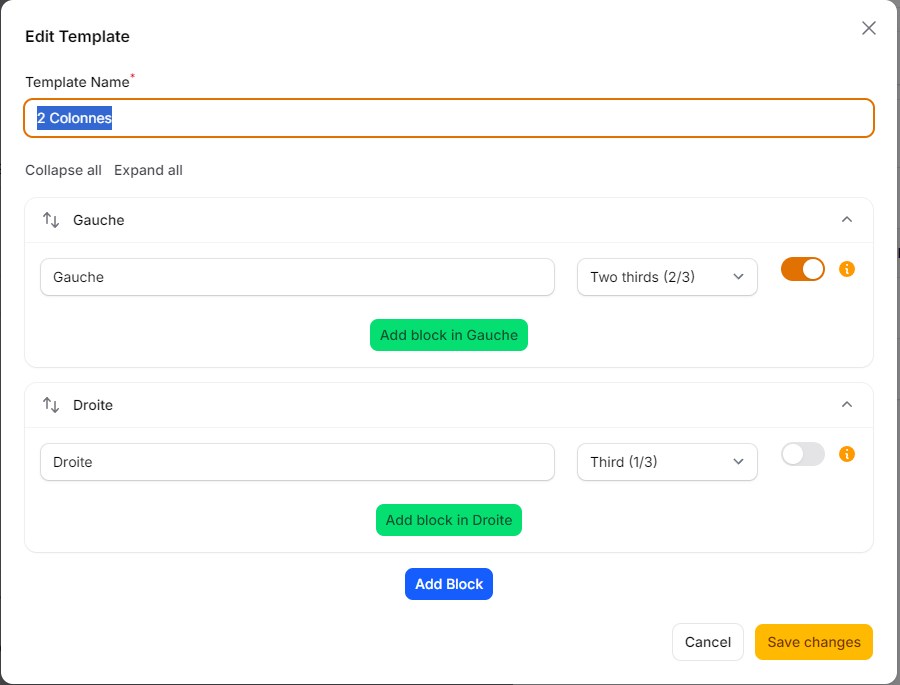900x685 pixels.
Task: Click the Droite block name field
Action: pyautogui.click(x=297, y=462)
